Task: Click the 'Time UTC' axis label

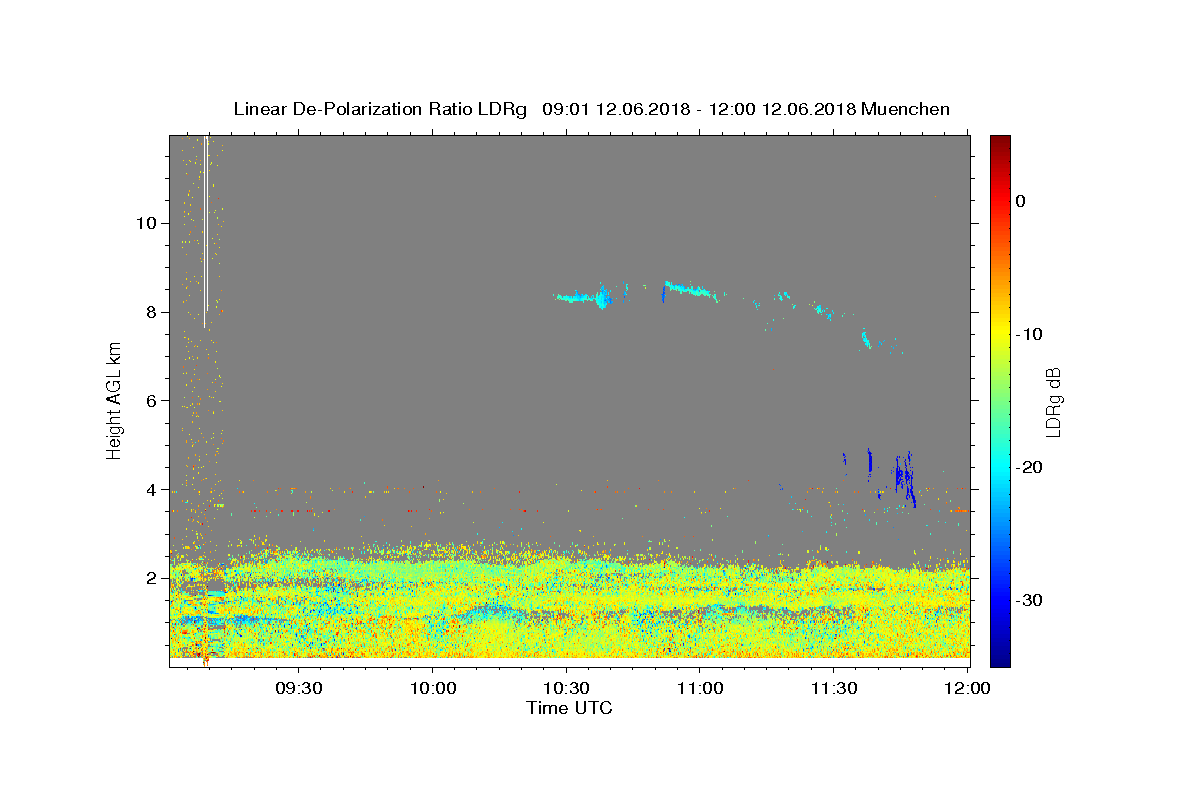Action: [569, 708]
